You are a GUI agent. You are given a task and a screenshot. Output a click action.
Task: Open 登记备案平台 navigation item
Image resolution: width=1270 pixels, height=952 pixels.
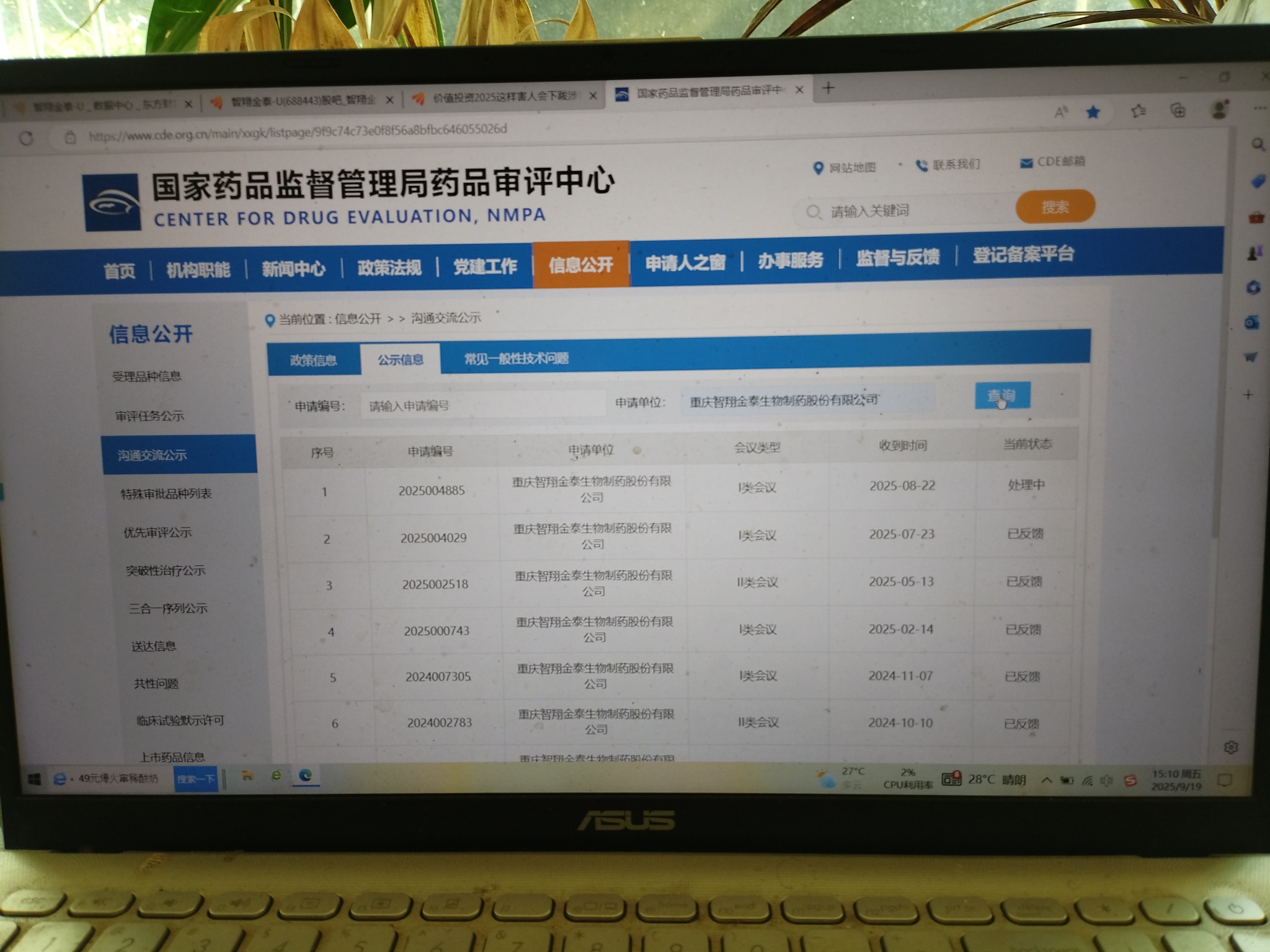coord(1023,254)
